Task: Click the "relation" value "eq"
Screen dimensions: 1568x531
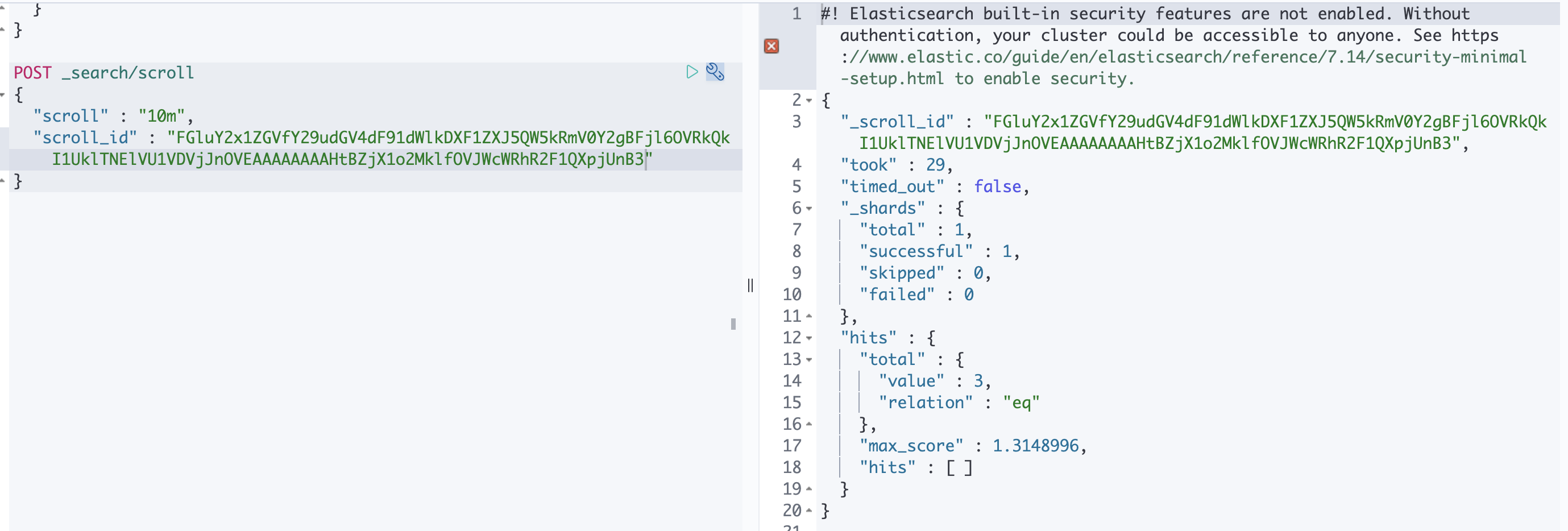Action: pyautogui.click(x=1021, y=403)
